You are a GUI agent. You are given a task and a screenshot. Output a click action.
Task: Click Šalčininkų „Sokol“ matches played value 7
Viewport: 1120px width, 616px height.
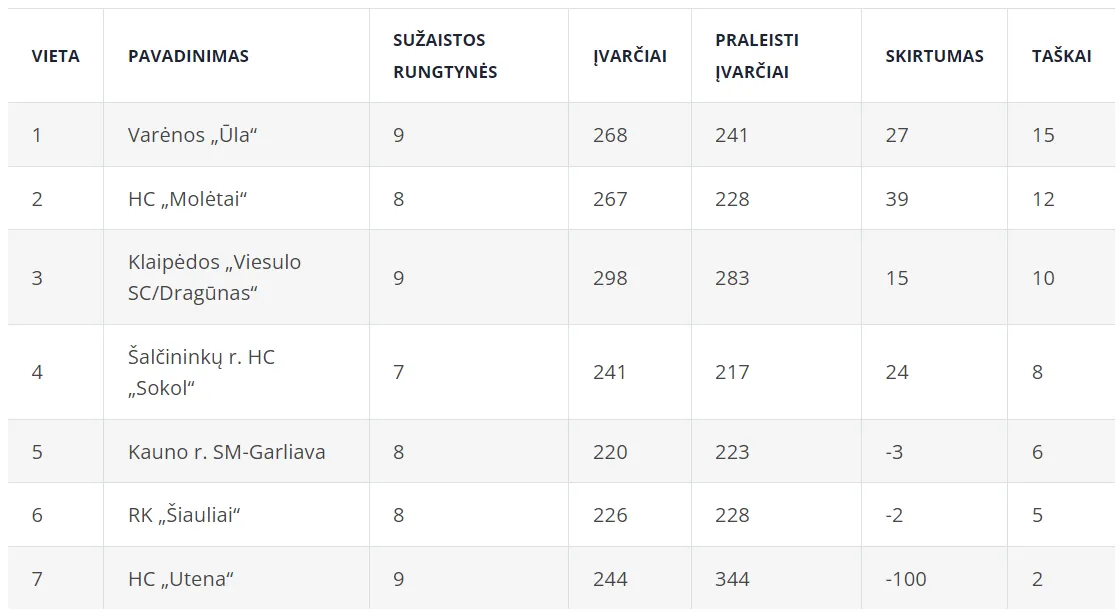click(398, 372)
